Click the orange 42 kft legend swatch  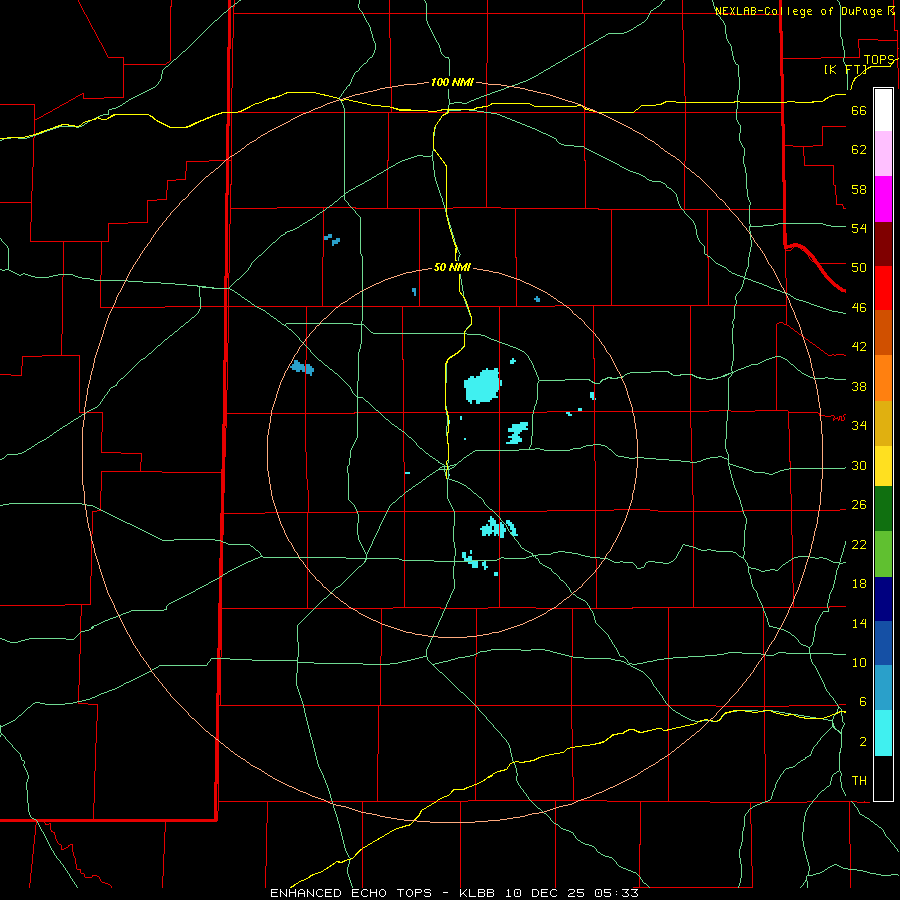pyautogui.click(x=883, y=378)
